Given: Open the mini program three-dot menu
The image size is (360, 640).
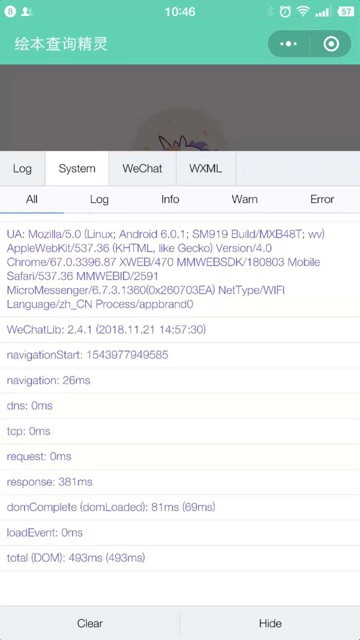Looking at the screenshot, I should click(x=289, y=44).
